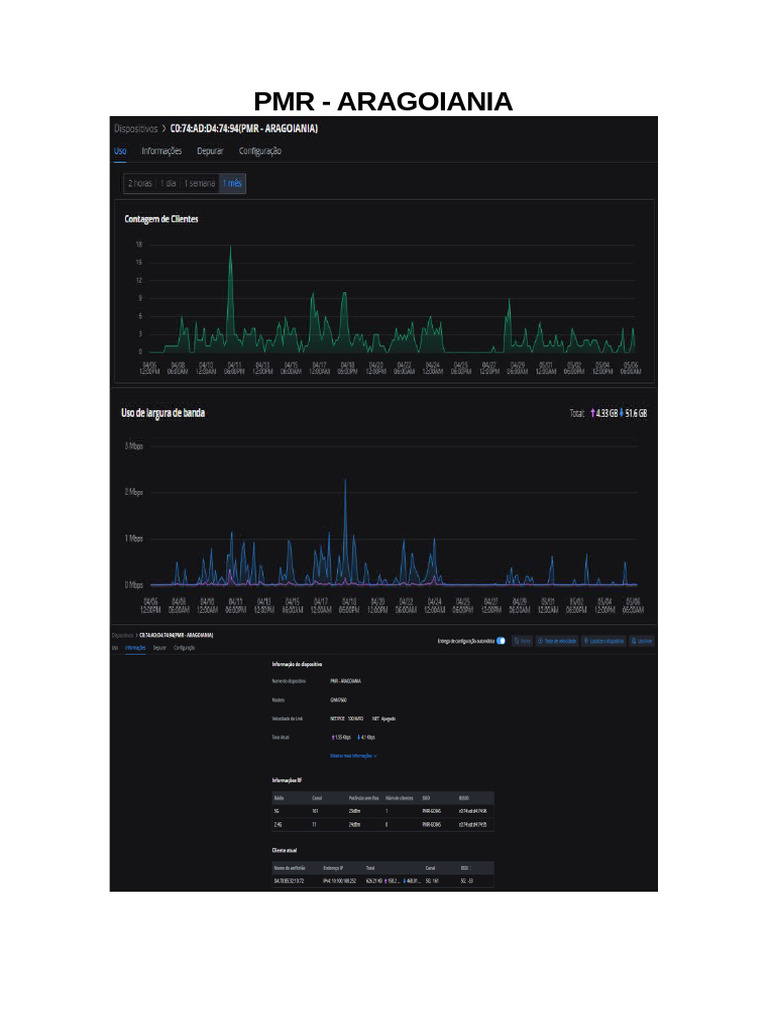Expand the 'Mostrar mais informações' link

tap(353, 756)
